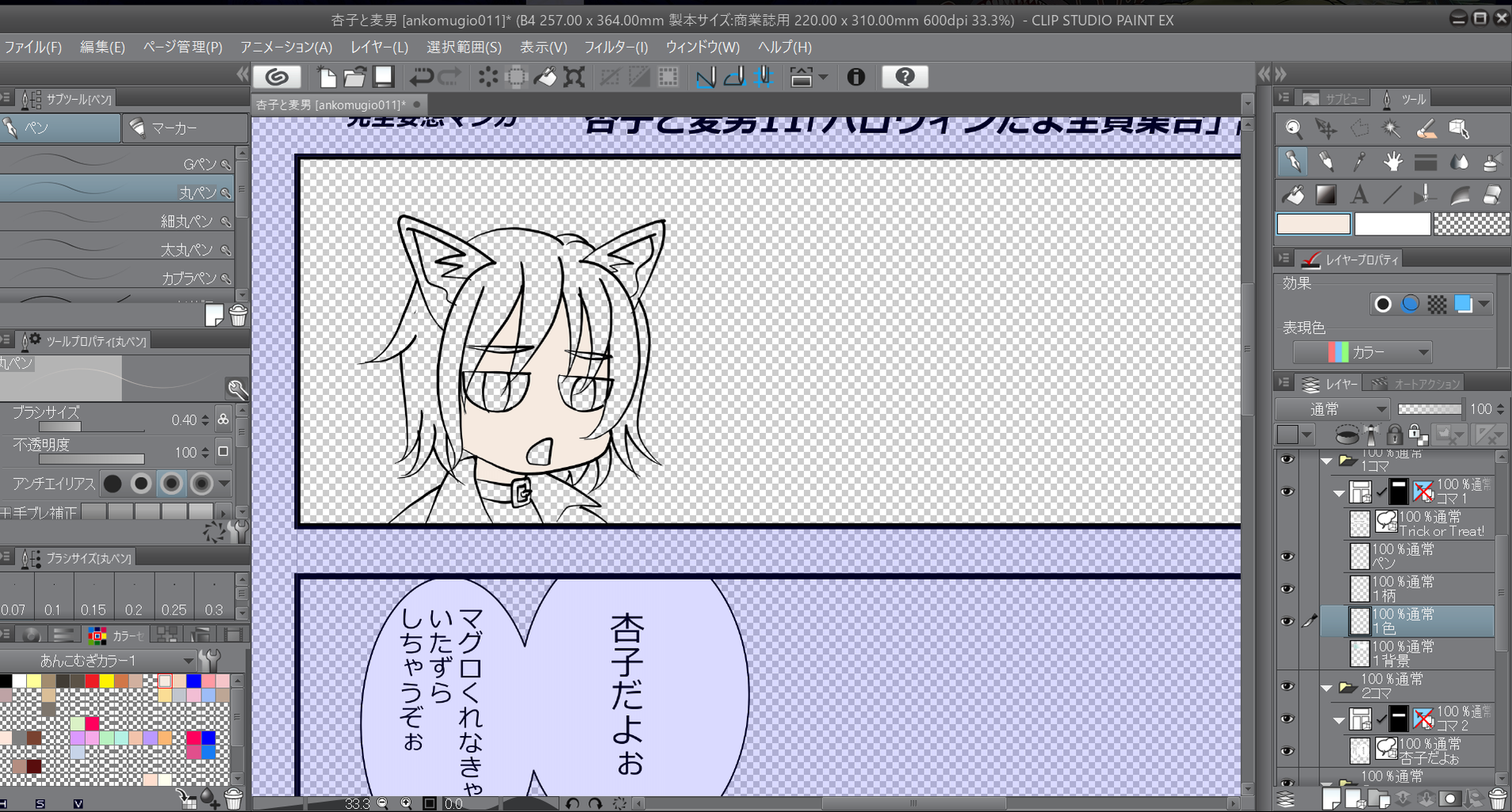
Task: Open the ファイル menu
Action: point(33,47)
